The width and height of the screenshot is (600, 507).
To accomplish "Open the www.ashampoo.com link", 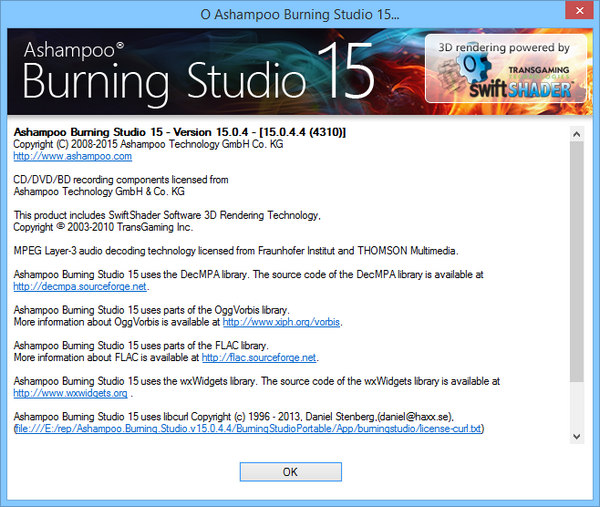I will [72, 157].
